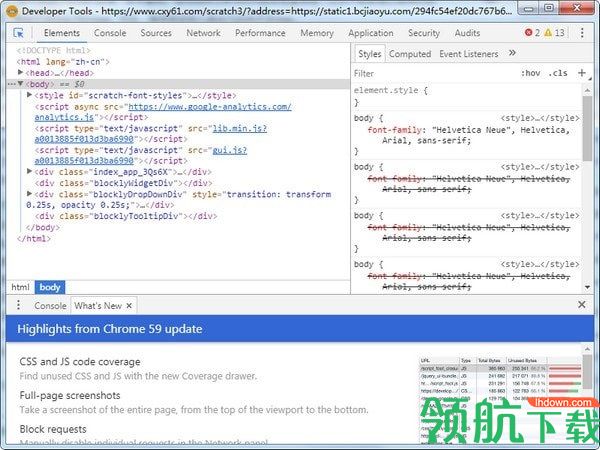
Task: Toggle the .cls element classes panel
Action: pos(558,73)
